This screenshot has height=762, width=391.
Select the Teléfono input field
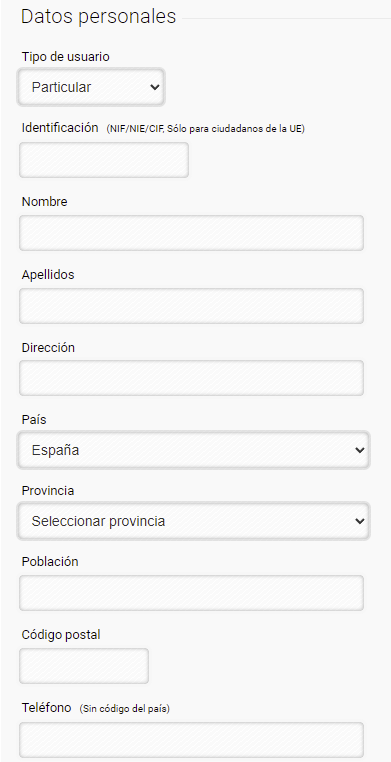point(191,740)
